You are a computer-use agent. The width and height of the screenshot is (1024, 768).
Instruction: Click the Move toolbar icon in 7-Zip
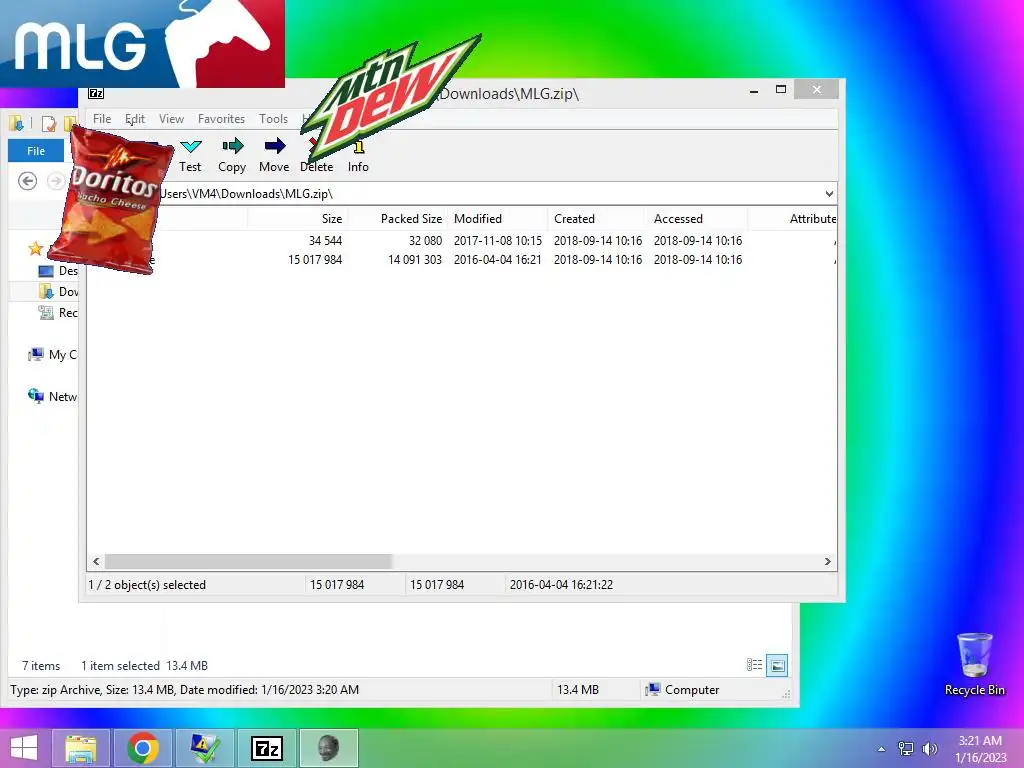coord(275,146)
